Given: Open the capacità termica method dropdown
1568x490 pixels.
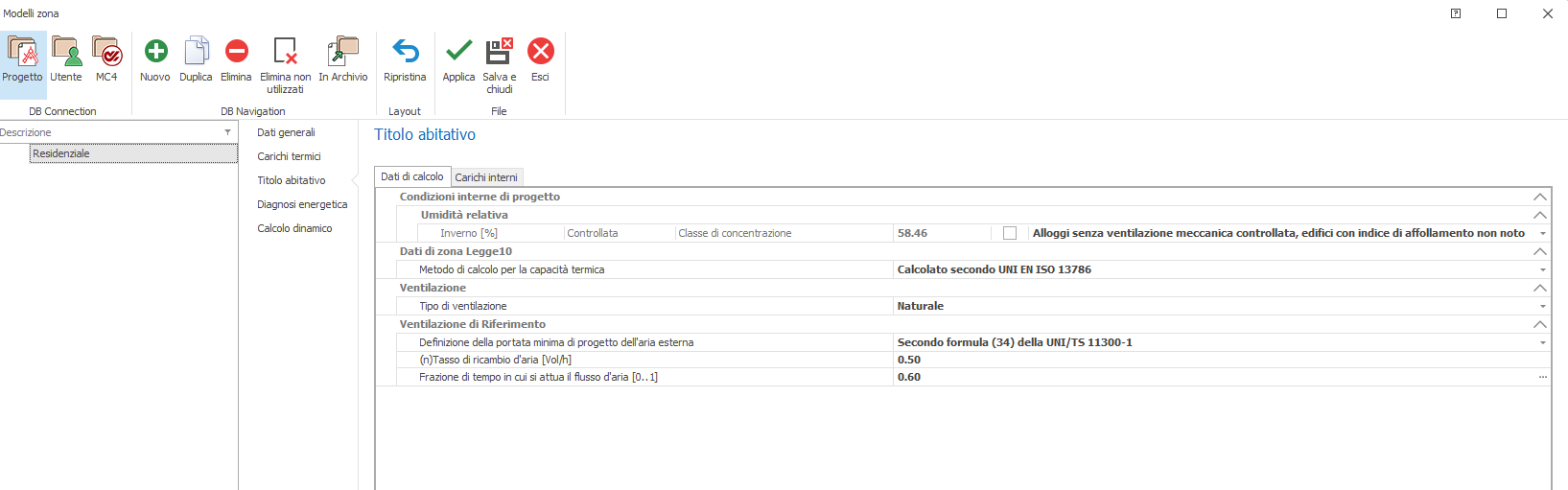Looking at the screenshot, I should pyautogui.click(x=1542, y=270).
